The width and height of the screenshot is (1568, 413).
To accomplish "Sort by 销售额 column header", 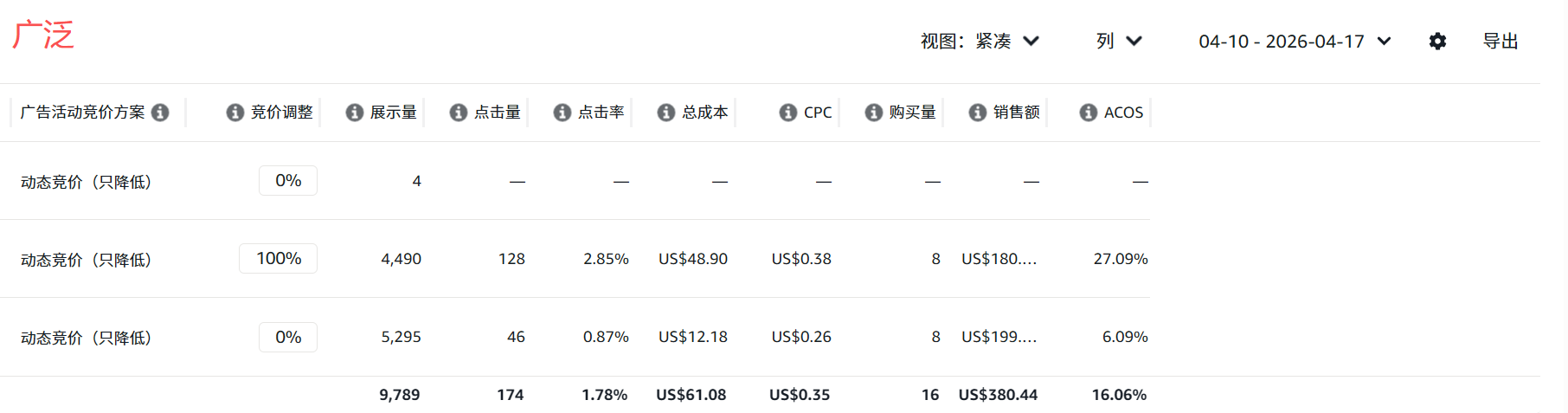I will tap(1016, 113).
